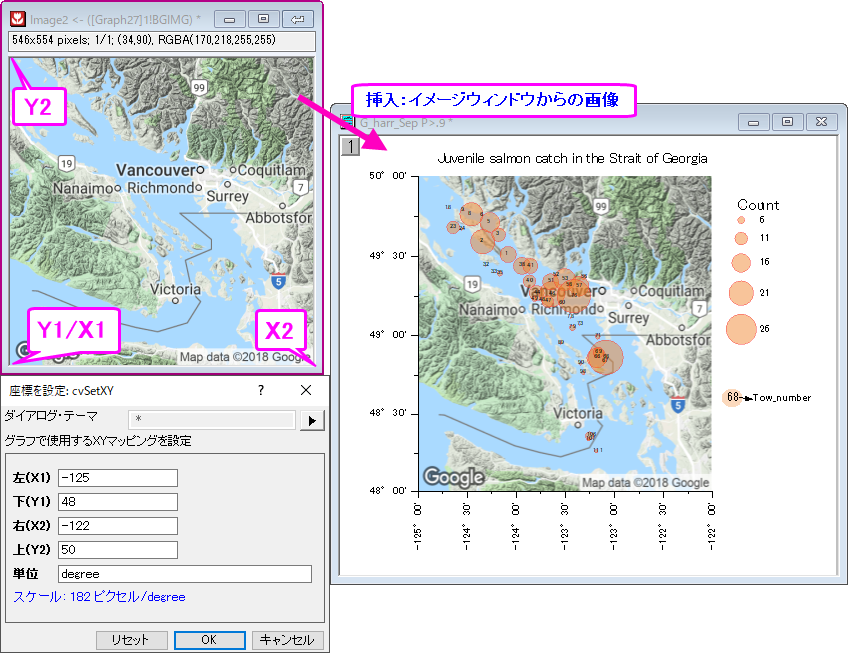Click the 49° 30' Y axis label

388,255
